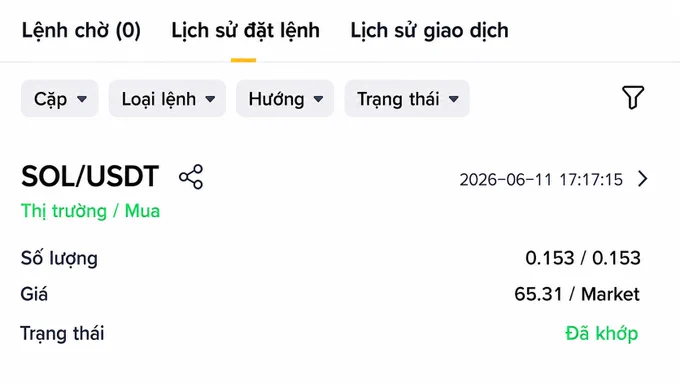The image size is (680, 383).
Task: Expand the Cặp dropdown filter
Action: pos(60,98)
